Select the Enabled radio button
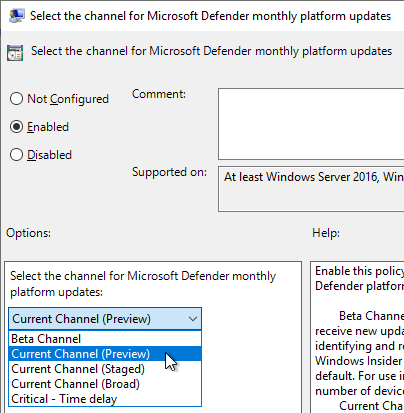This screenshot has width=404, height=413. pos(16,127)
